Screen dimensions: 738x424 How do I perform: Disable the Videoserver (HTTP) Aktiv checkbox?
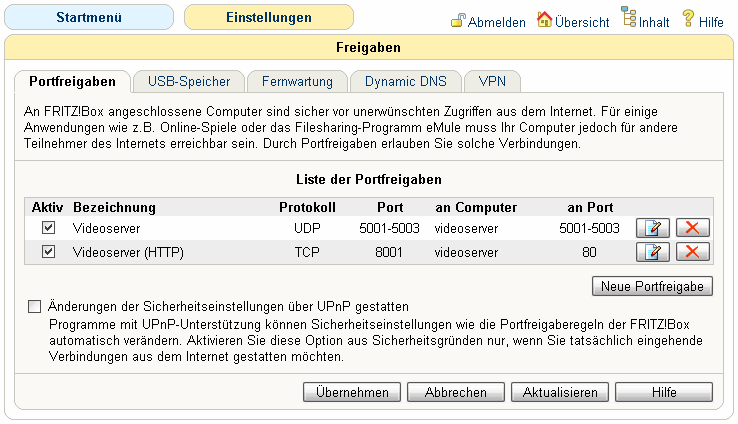click(48, 251)
